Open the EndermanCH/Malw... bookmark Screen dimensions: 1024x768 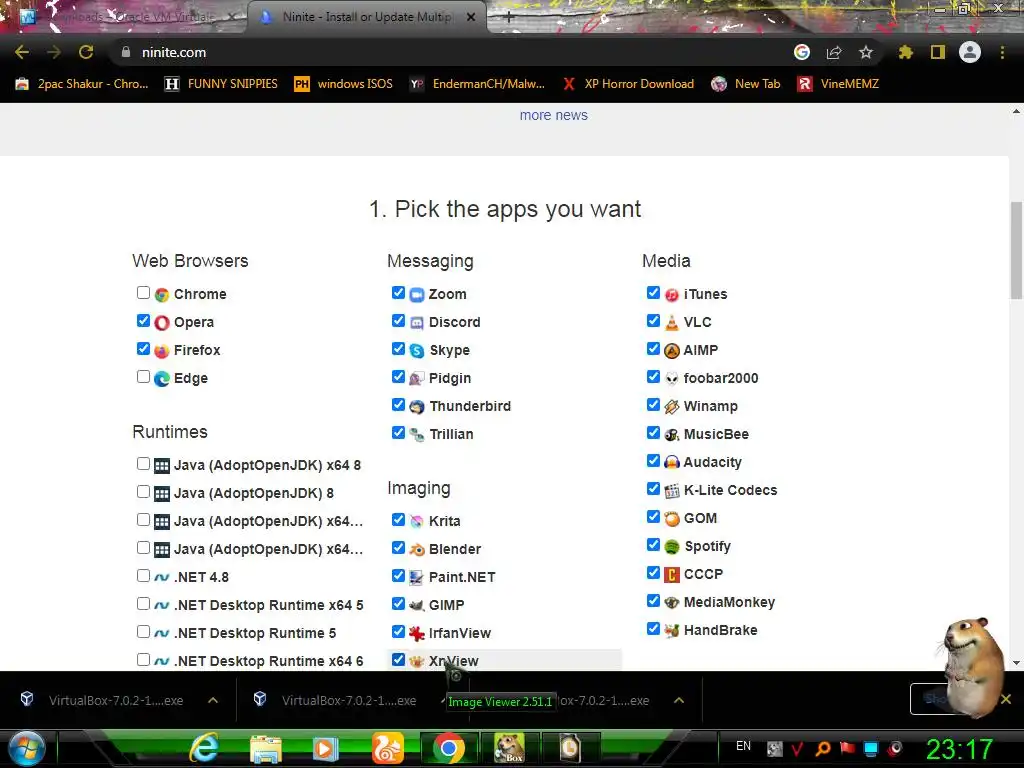[477, 84]
